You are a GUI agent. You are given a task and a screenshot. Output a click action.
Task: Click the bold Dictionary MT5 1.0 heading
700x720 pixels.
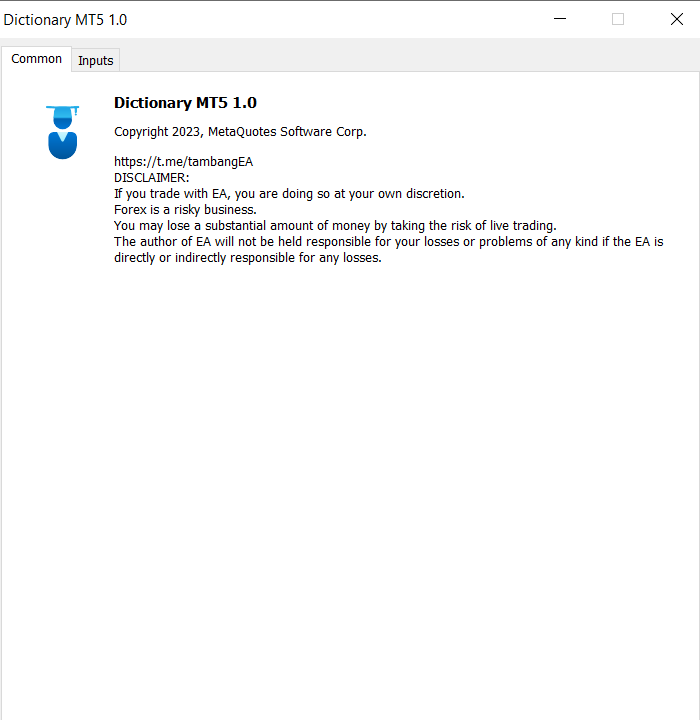coord(185,103)
